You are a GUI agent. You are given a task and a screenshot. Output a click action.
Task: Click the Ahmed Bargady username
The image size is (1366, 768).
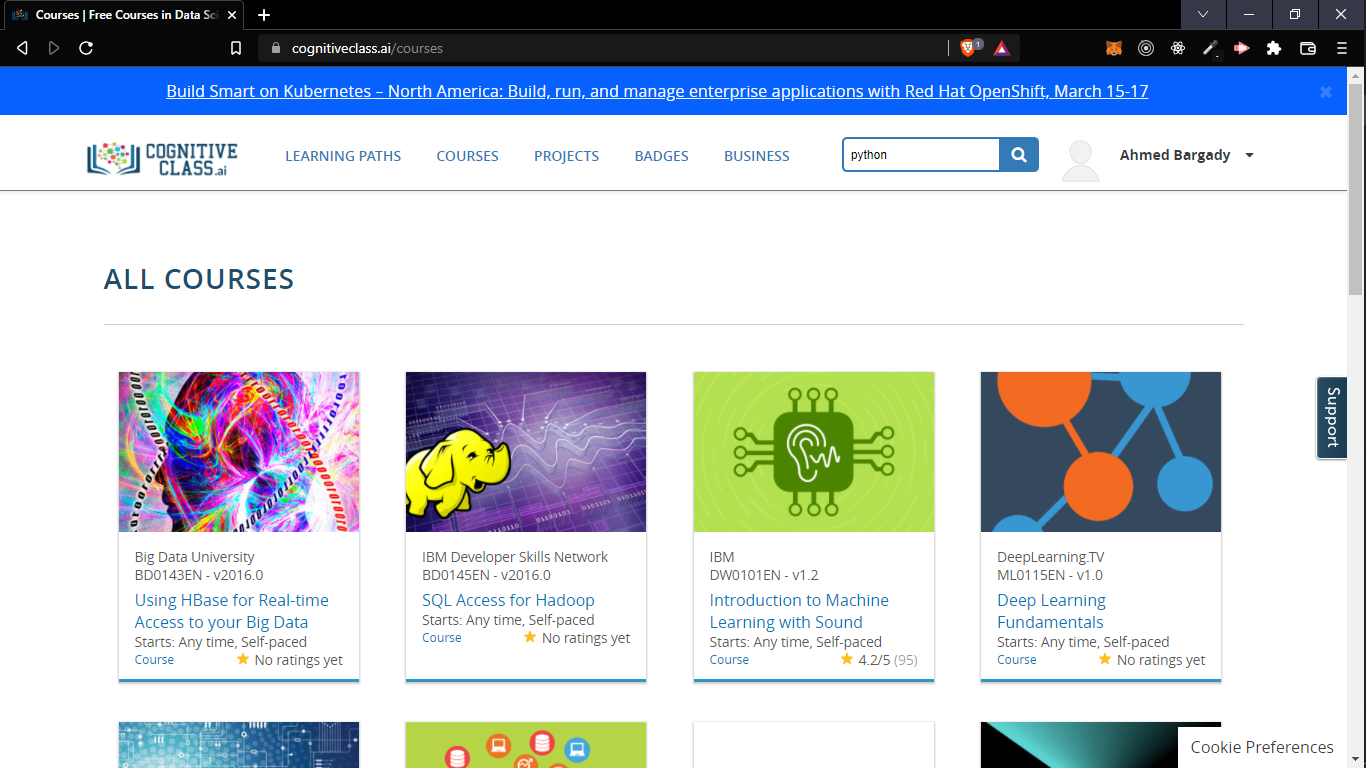coord(1175,155)
